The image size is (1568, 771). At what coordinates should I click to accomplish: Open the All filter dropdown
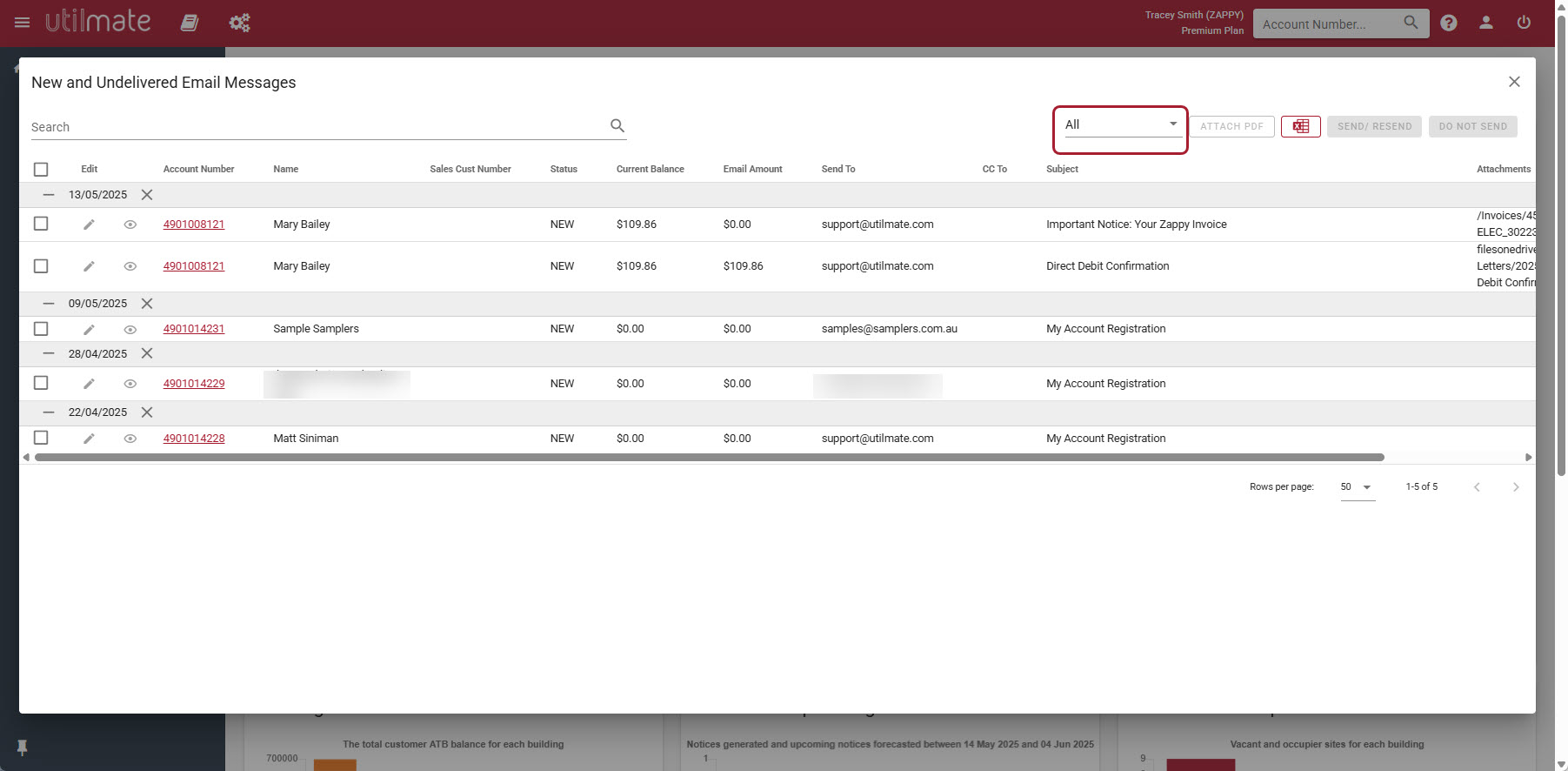(x=1120, y=125)
